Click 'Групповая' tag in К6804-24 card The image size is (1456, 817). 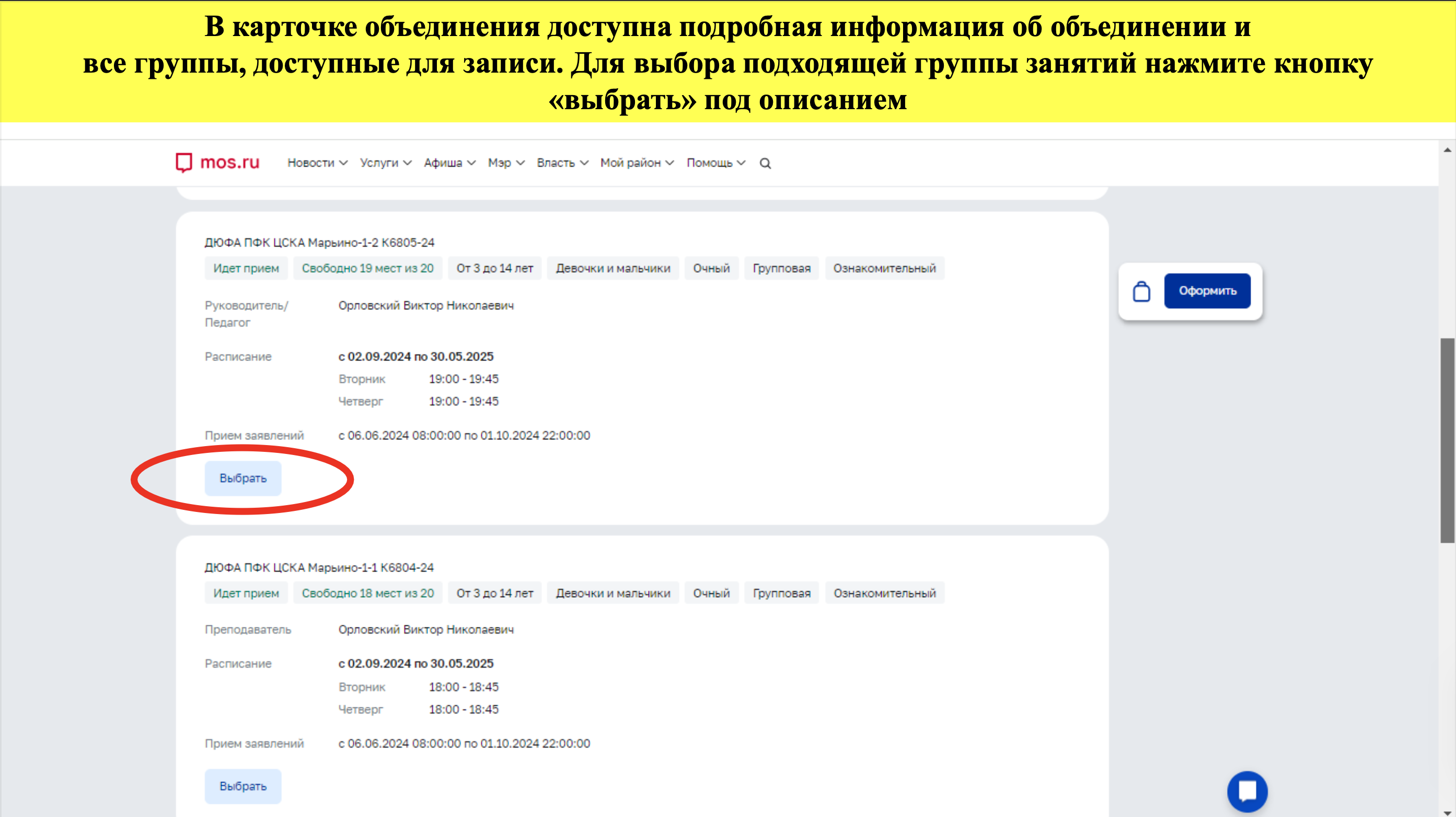pyautogui.click(x=781, y=593)
